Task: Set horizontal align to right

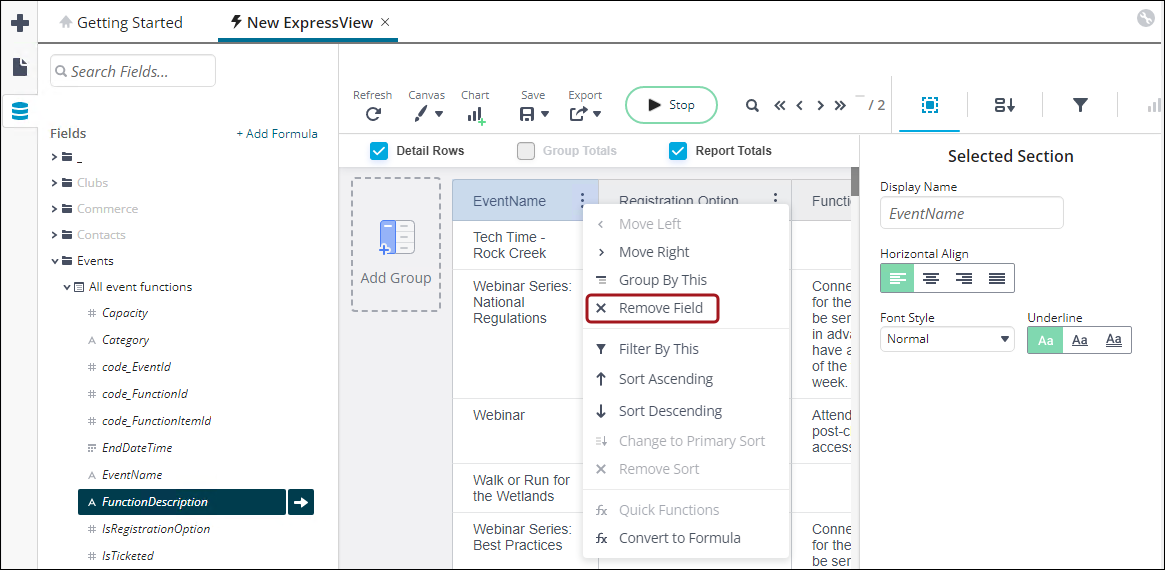Action: 964,279
